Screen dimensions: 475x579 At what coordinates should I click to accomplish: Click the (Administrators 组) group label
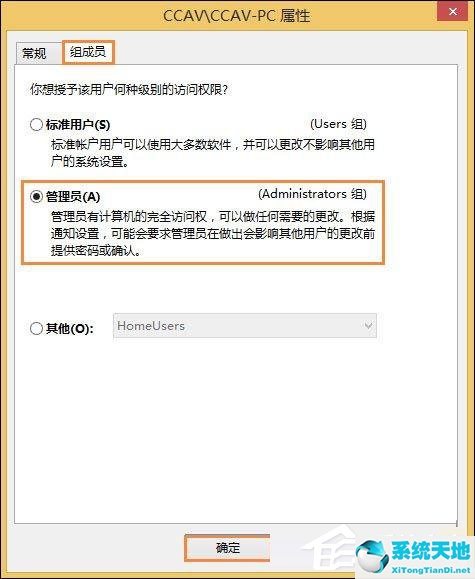tap(312, 194)
